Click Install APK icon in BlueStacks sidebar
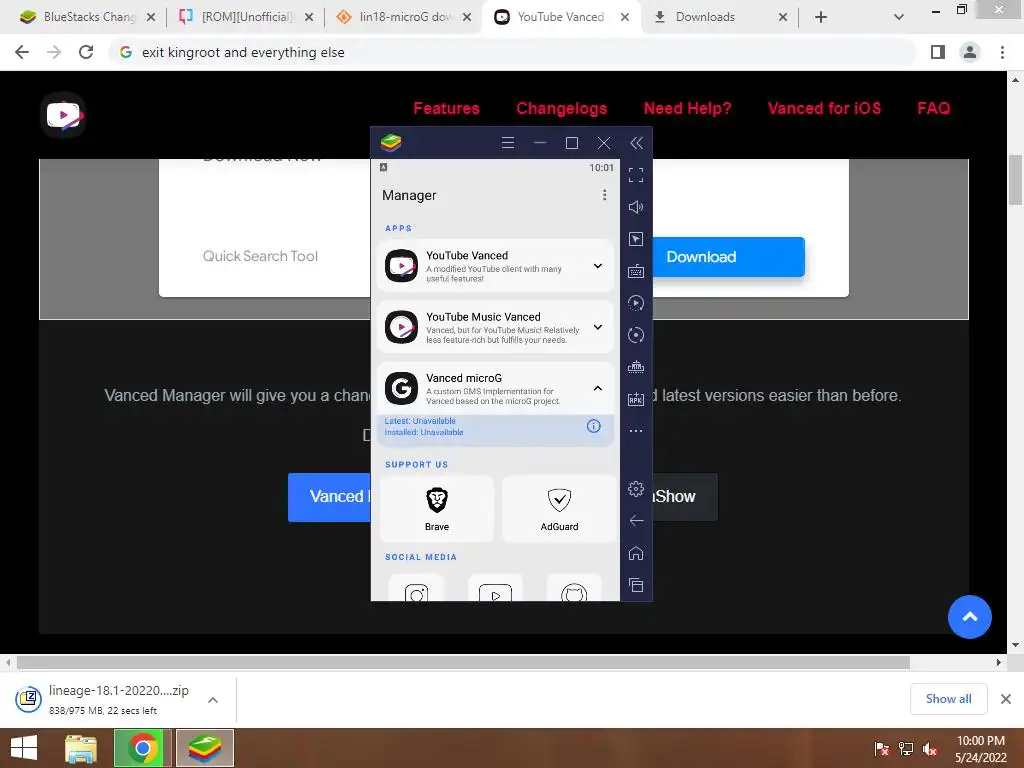Viewport: 1024px width, 768px height. [x=636, y=399]
